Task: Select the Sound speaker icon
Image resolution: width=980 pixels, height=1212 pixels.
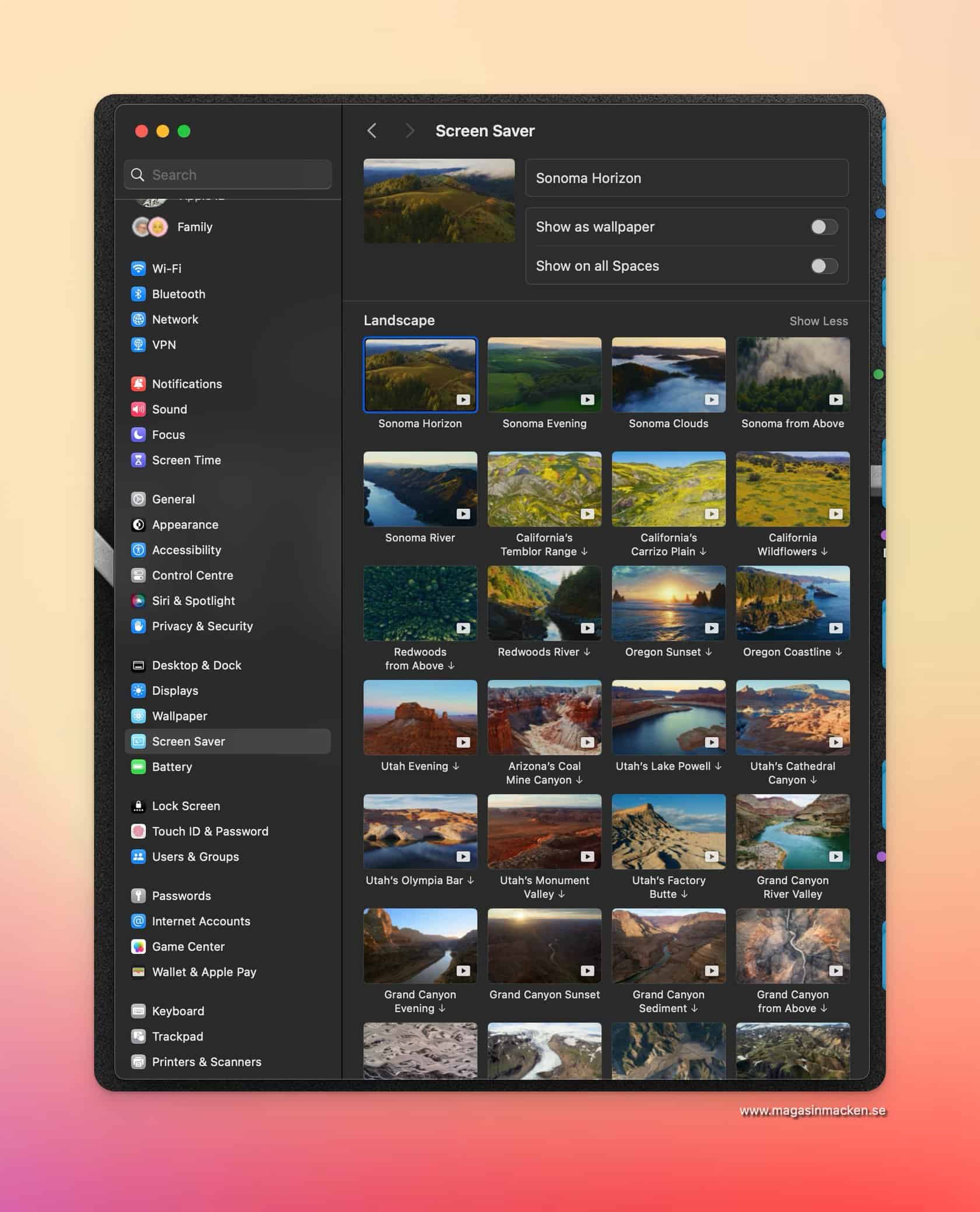Action: pos(138,409)
